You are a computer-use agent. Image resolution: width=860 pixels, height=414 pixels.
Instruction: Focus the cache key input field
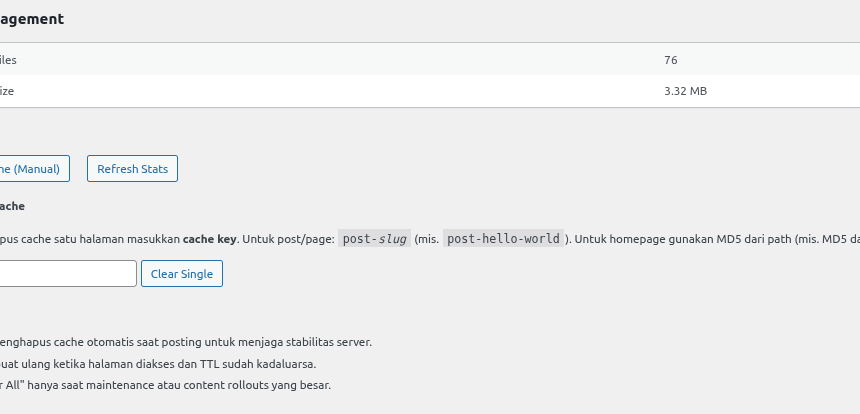tap(67, 274)
